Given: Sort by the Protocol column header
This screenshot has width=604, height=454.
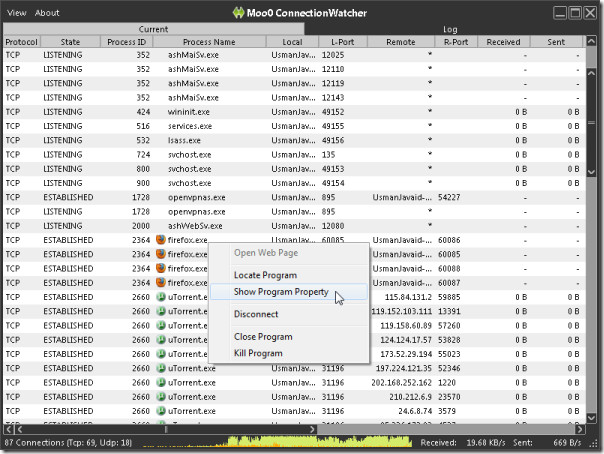Looking at the screenshot, I should click(22, 42).
